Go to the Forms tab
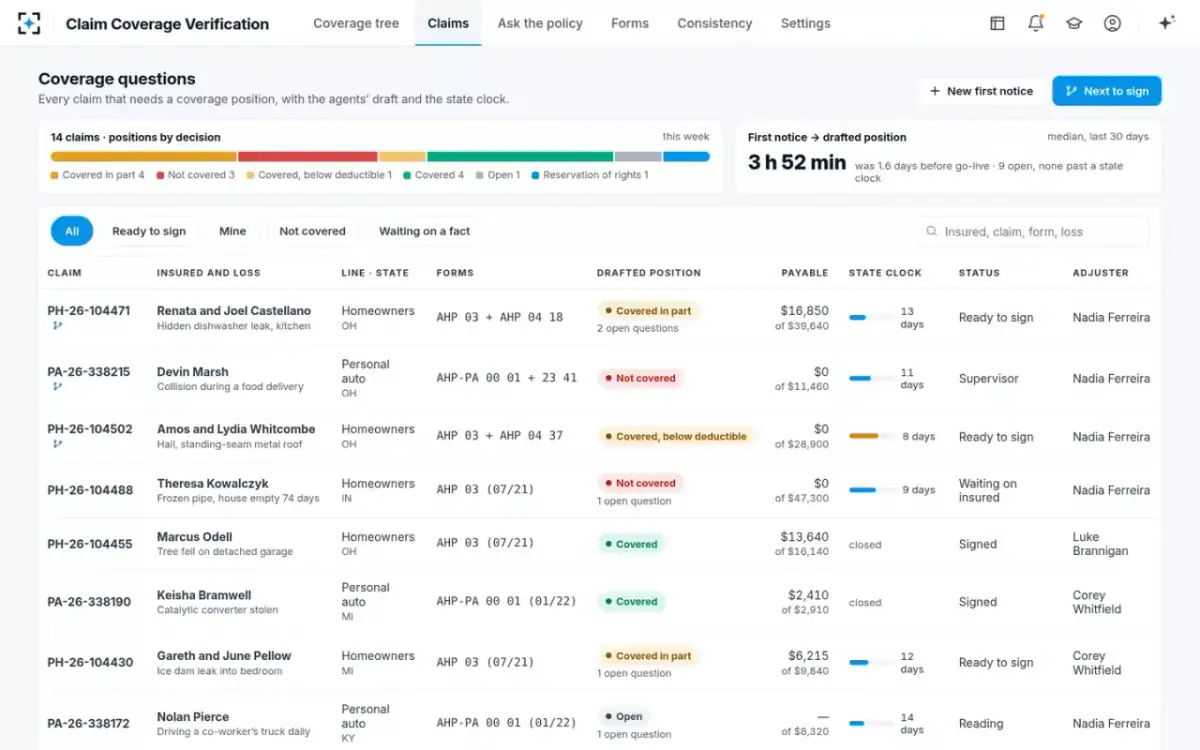 pos(630,23)
